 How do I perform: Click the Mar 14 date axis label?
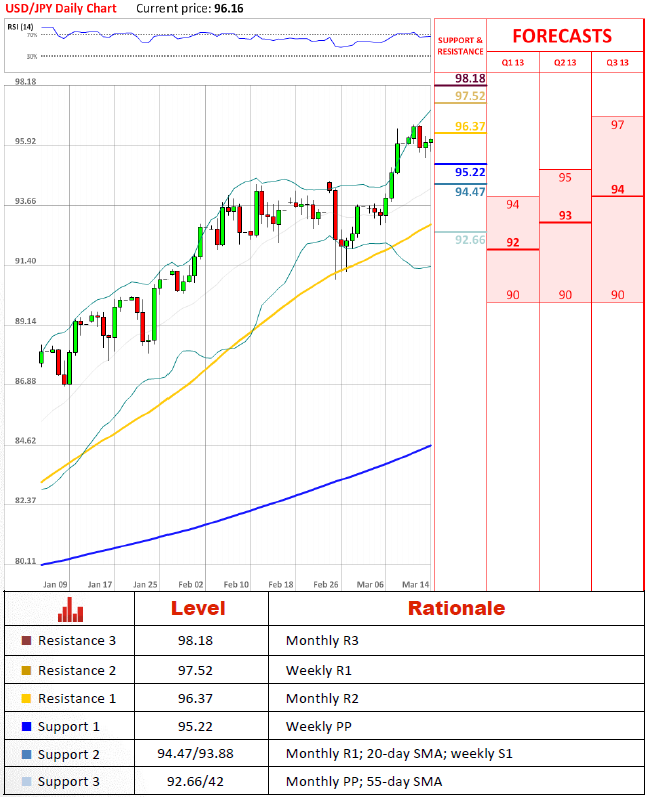416,585
